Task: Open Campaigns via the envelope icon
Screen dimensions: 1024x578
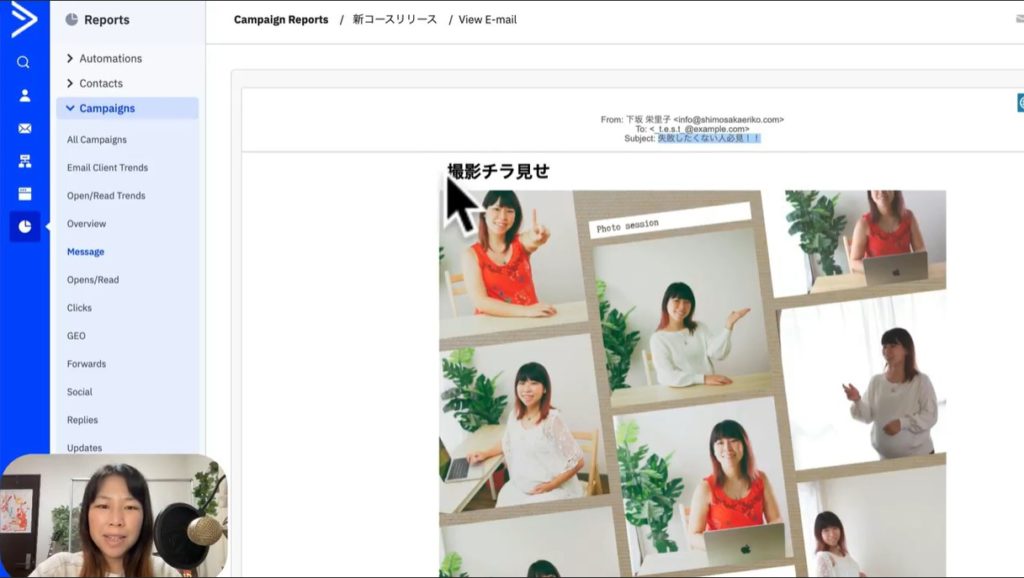Action: click(x=24, y=129)
